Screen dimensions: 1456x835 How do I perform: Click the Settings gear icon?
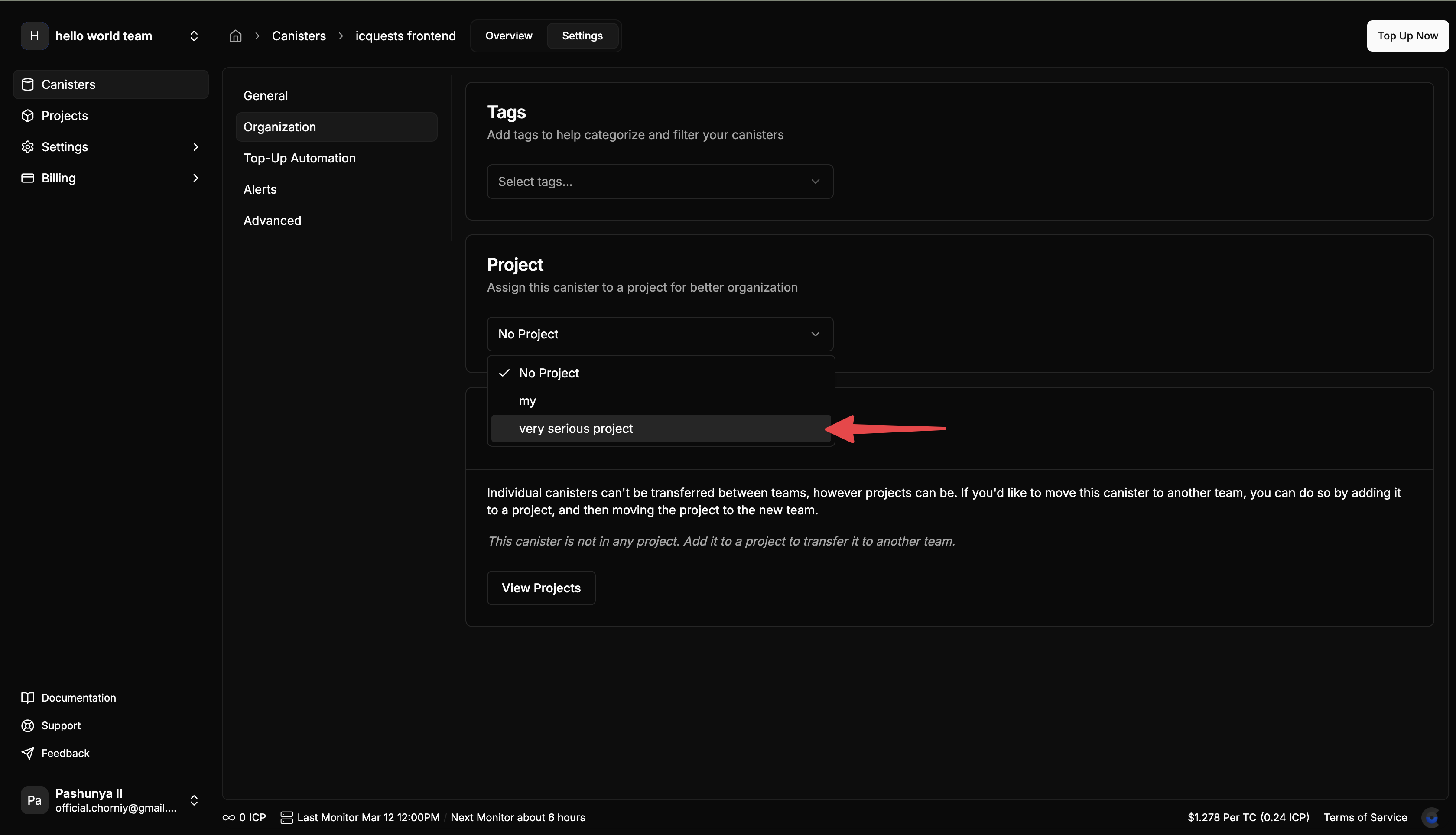point(28,147)
